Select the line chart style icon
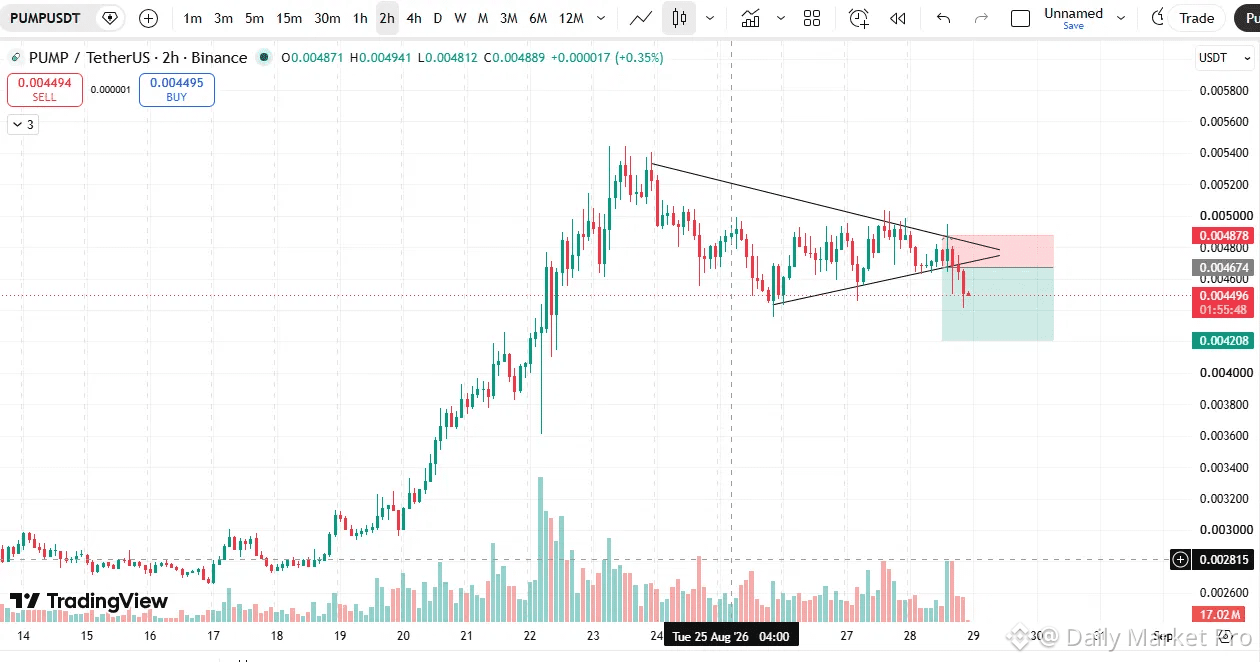 coord(641,18)
